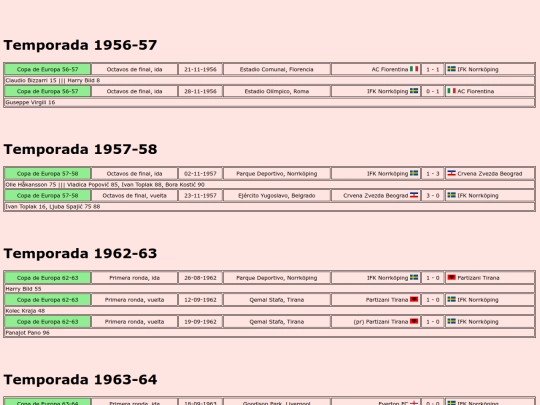Click 'Copa de Europa 62-63' in the 26-08-1962 row
Screen dimensions: 540x405
coord(48,278)
